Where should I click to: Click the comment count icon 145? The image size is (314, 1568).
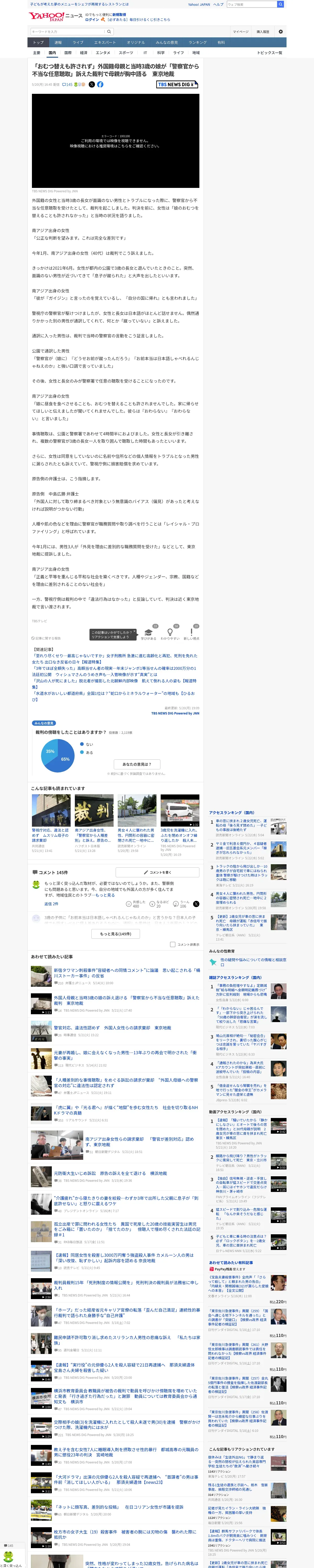67,85
